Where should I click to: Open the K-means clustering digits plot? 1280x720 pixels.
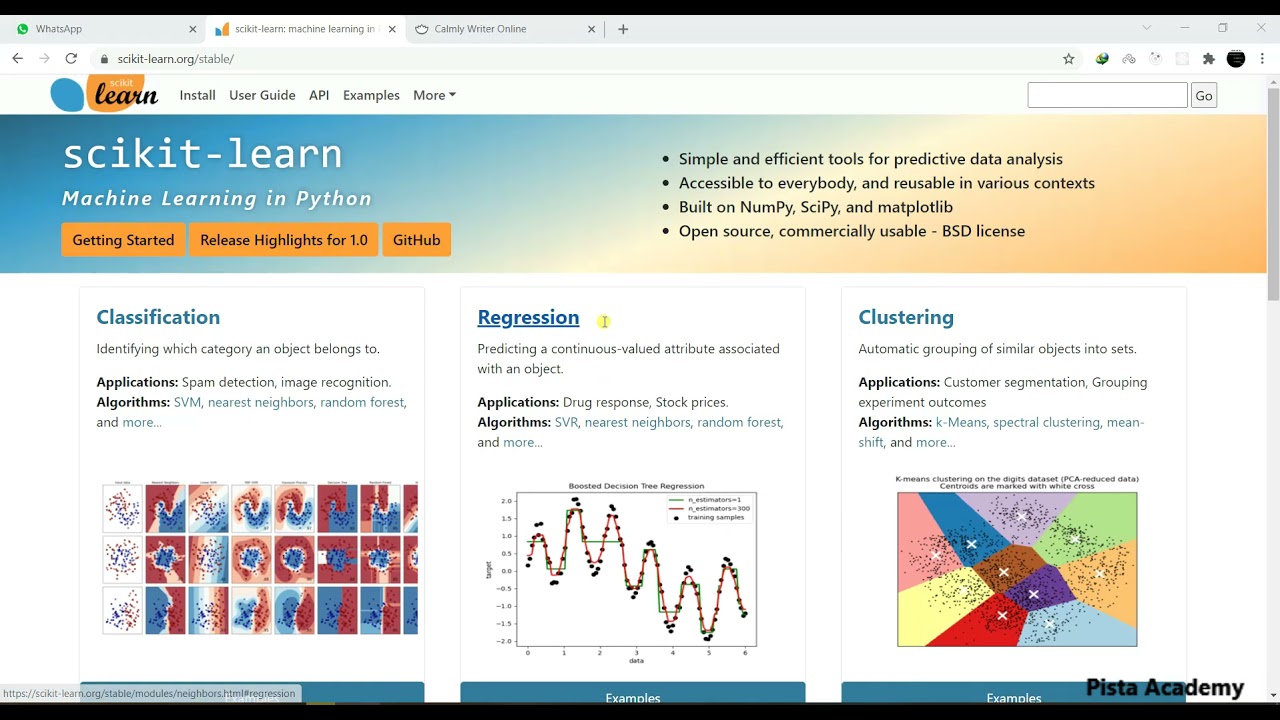tap(1017, 562)
